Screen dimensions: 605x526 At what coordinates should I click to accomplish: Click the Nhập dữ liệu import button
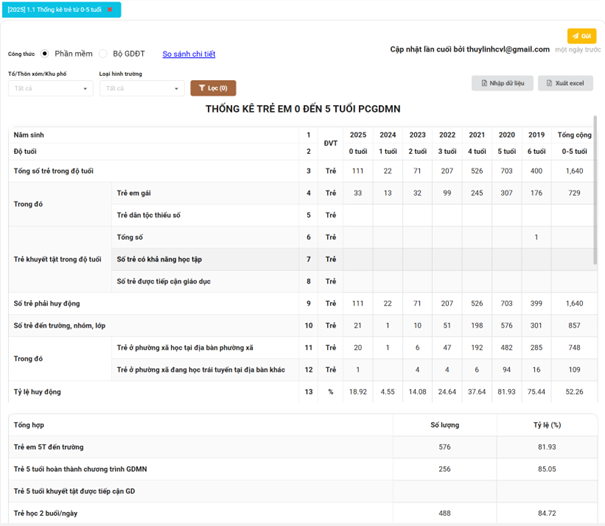click(502, 83)
